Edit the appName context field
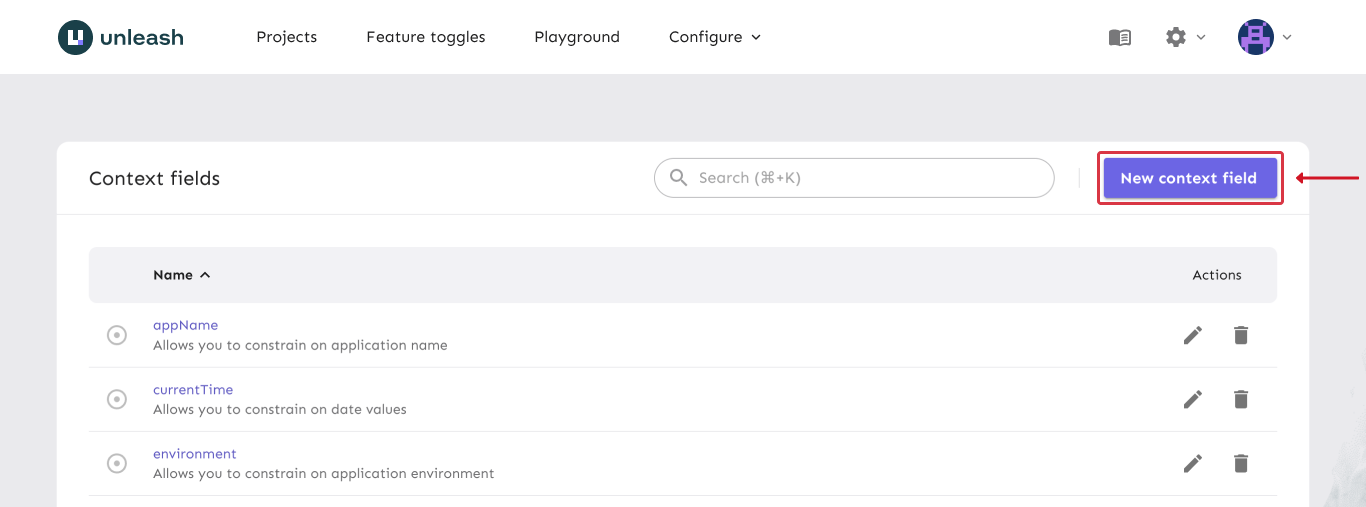 coord(1192,335)
